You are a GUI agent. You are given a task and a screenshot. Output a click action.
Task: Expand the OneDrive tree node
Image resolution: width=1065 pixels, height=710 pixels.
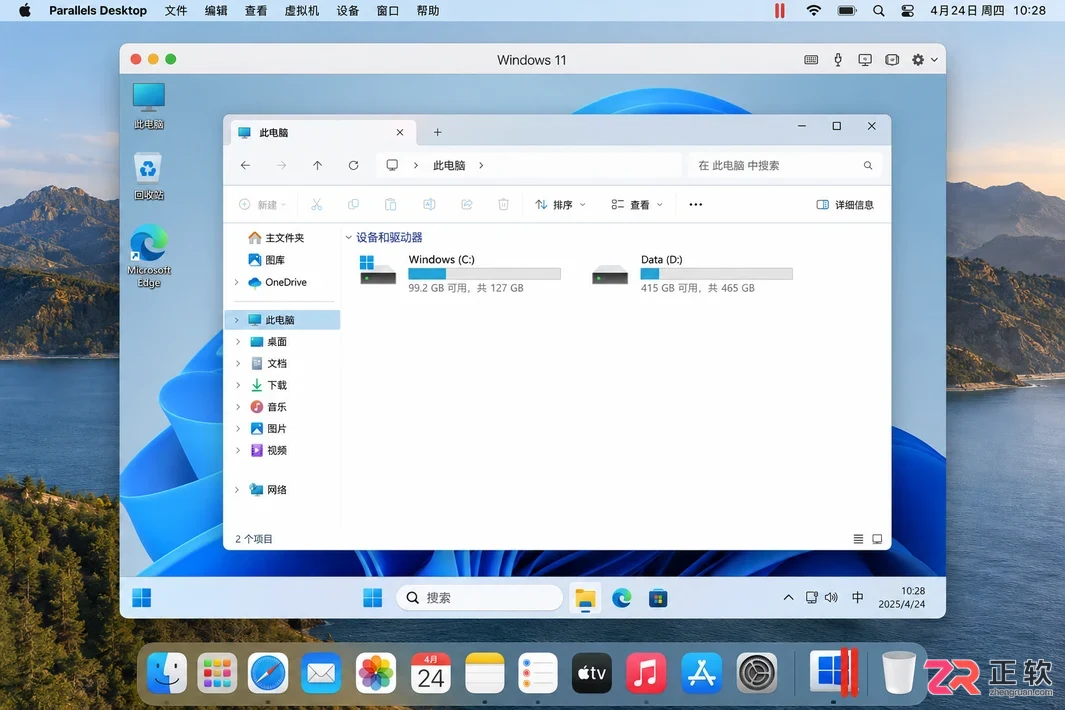point(236,282)
